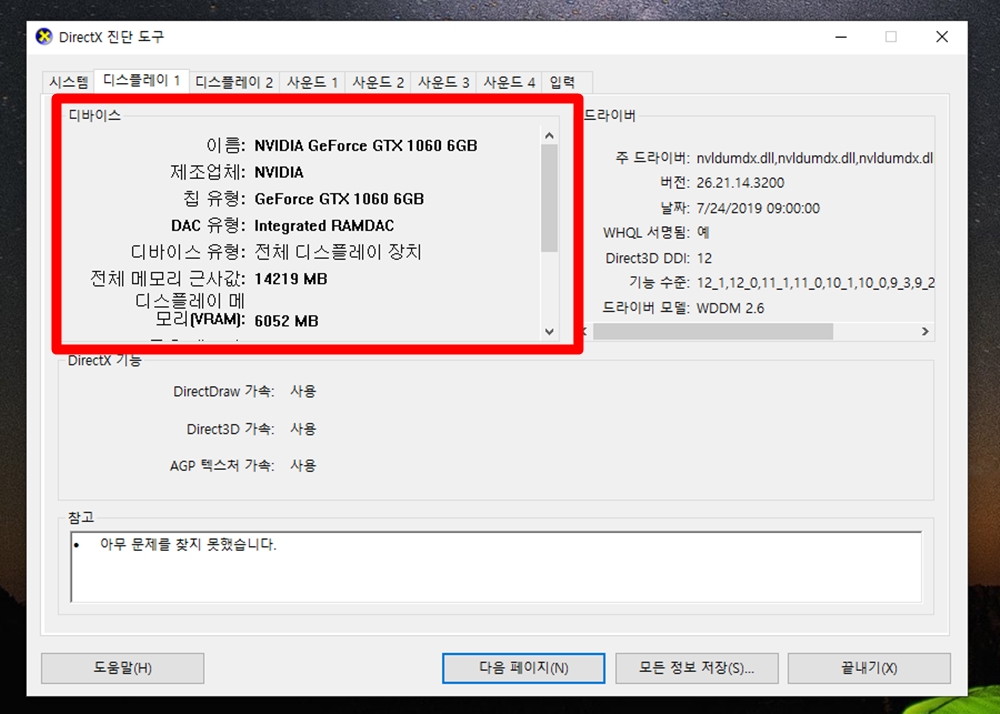The image size is (1000, 714).
Task: Click driver date 7/24/2019 09:00:00
Action: [x=758, y=208]
